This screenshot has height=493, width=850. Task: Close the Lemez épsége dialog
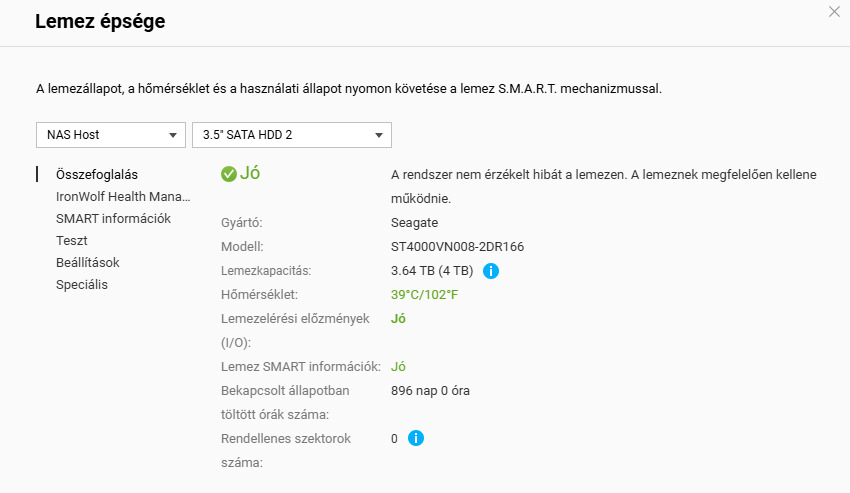pos(834,12)
